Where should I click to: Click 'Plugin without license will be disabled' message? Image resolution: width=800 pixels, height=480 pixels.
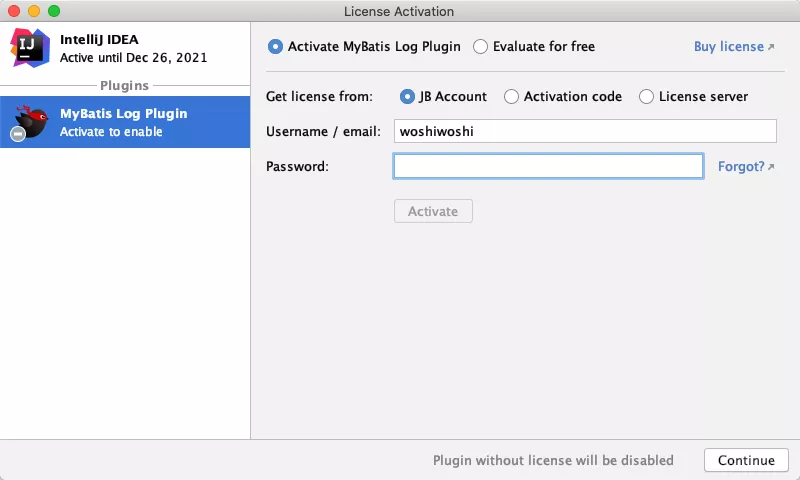[553, 460]
